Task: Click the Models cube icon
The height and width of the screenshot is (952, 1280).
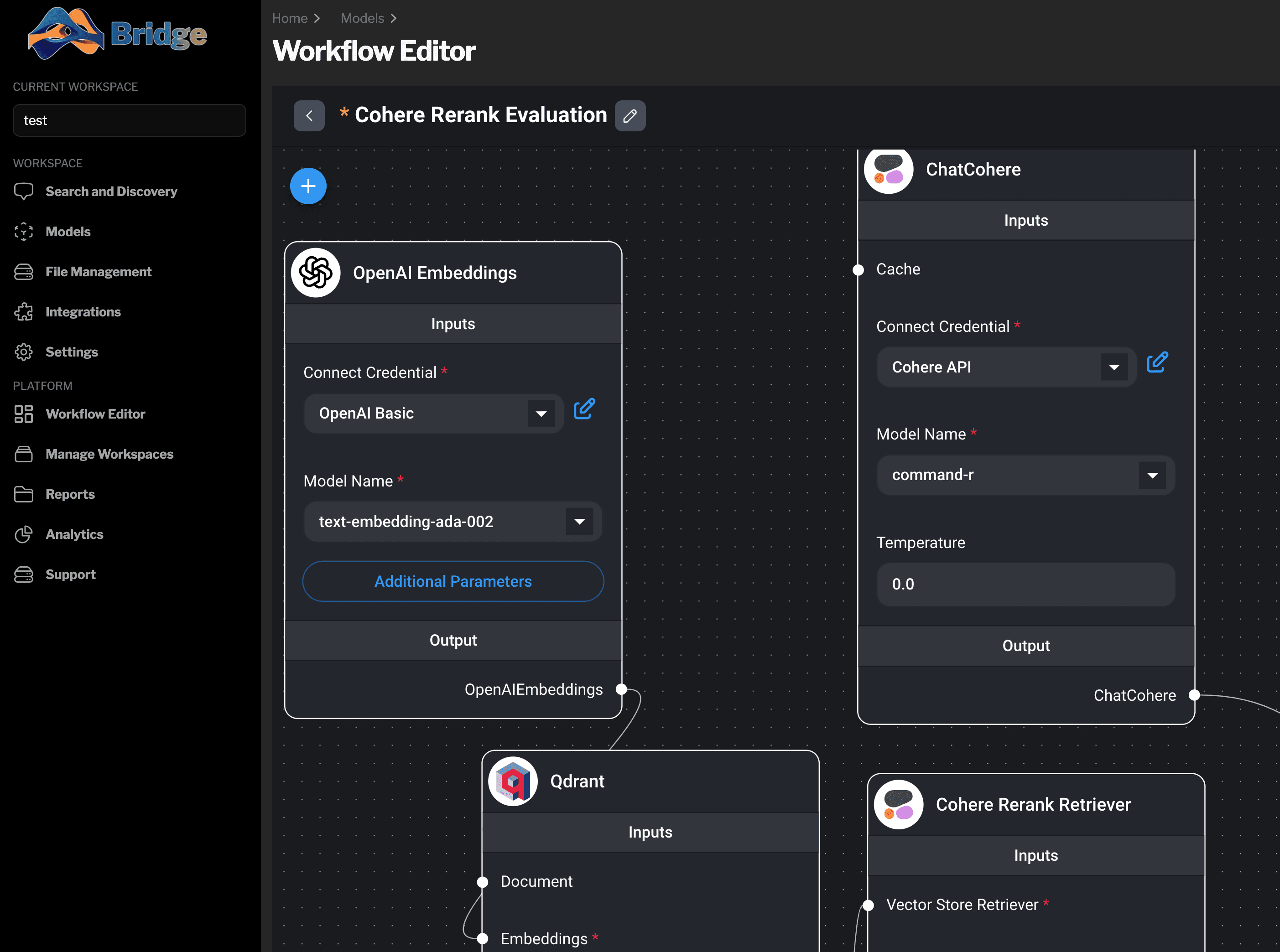Action: coord(24,232)
